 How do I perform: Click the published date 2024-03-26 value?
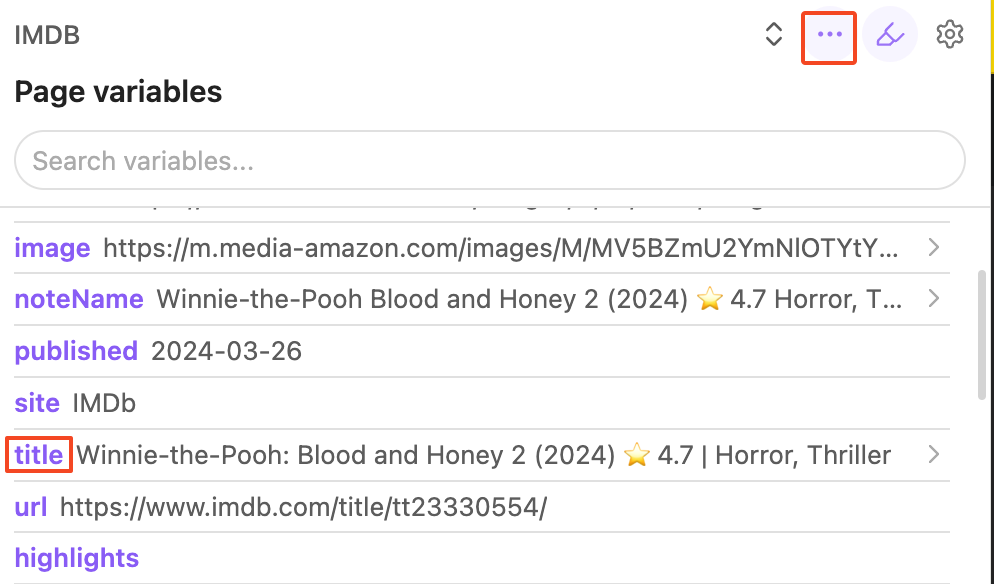[x=226, y=351]
